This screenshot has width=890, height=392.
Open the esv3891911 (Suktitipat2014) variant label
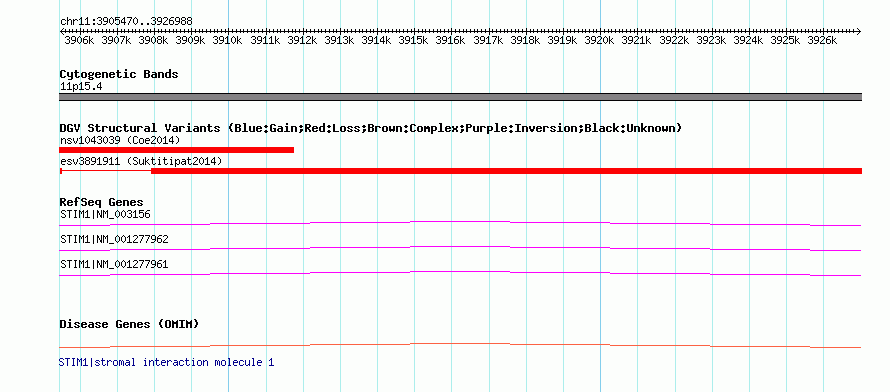(141, 162)
